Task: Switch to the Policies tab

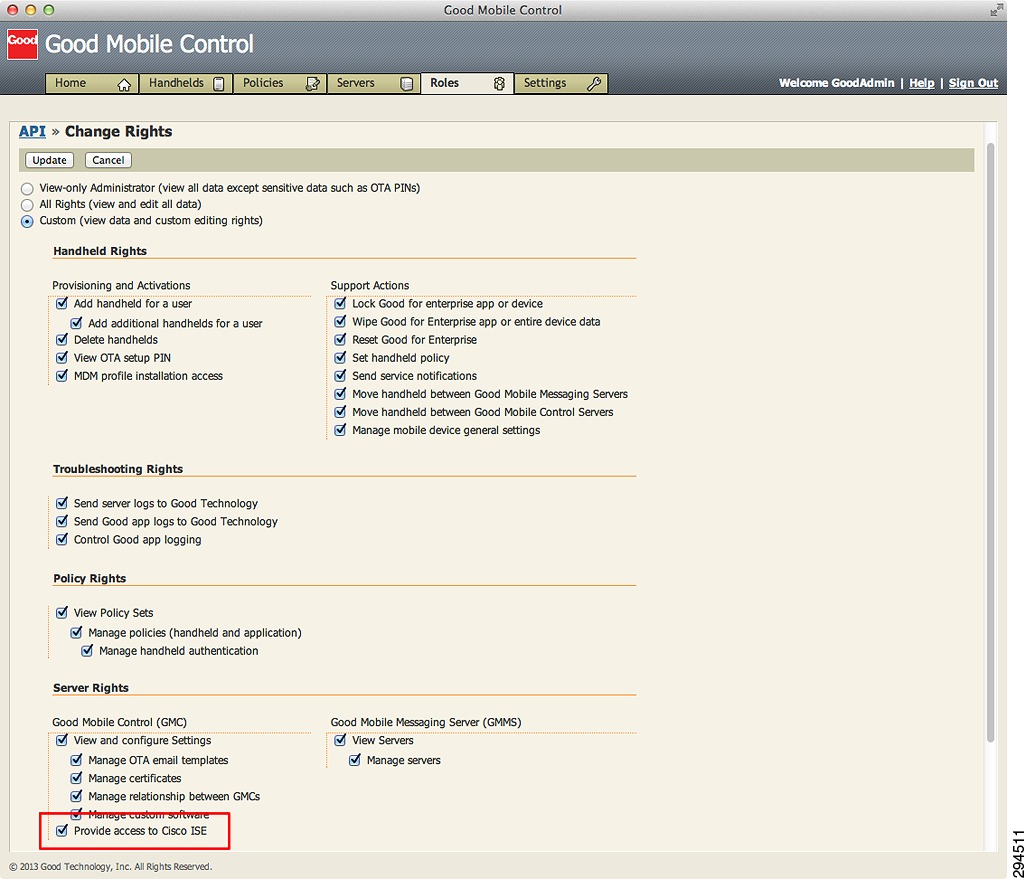Action: (280, 83)
